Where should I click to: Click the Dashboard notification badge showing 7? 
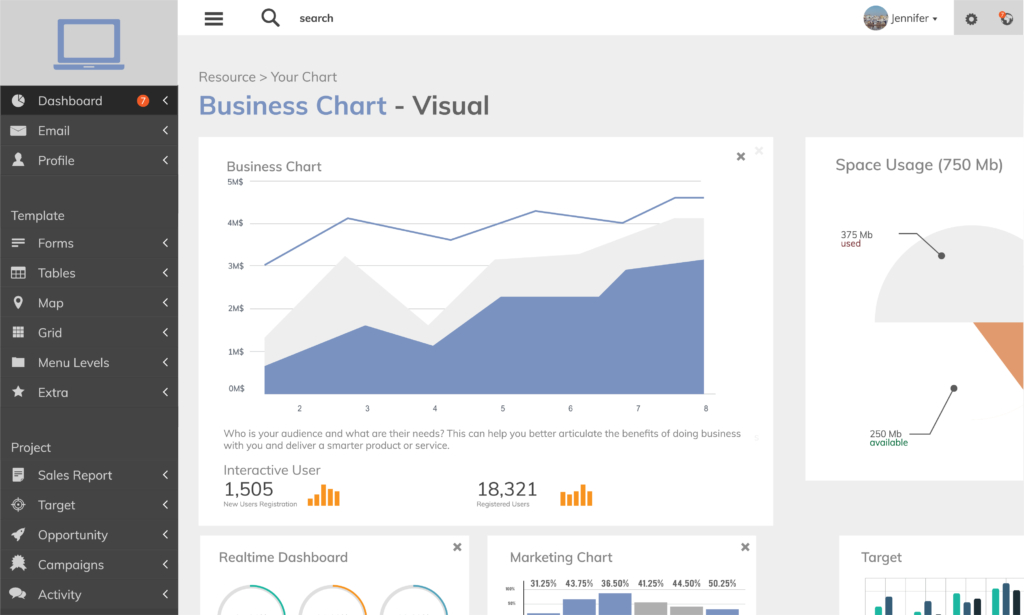(144, 100)
